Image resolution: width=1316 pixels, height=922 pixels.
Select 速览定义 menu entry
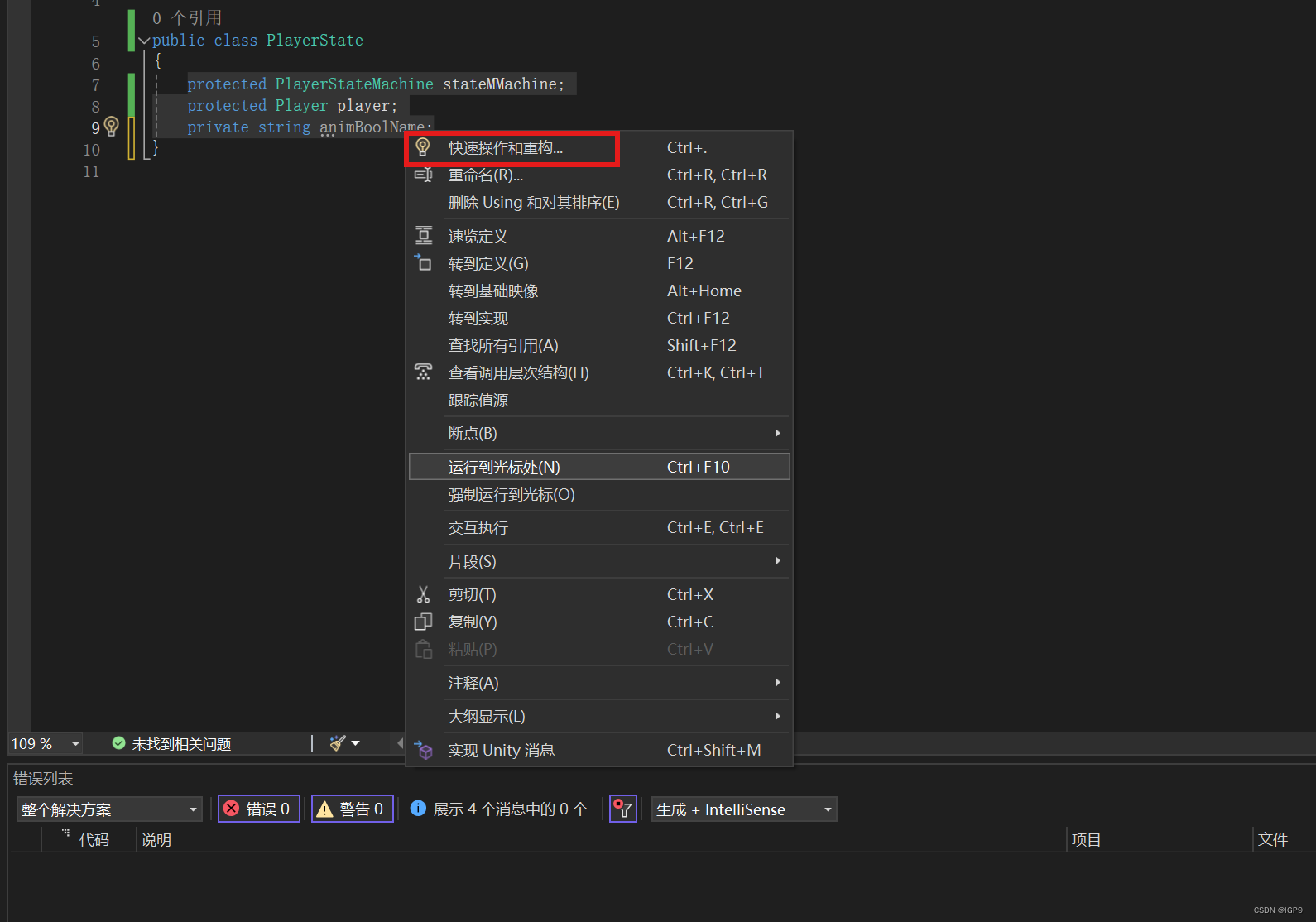pos(599,236)
